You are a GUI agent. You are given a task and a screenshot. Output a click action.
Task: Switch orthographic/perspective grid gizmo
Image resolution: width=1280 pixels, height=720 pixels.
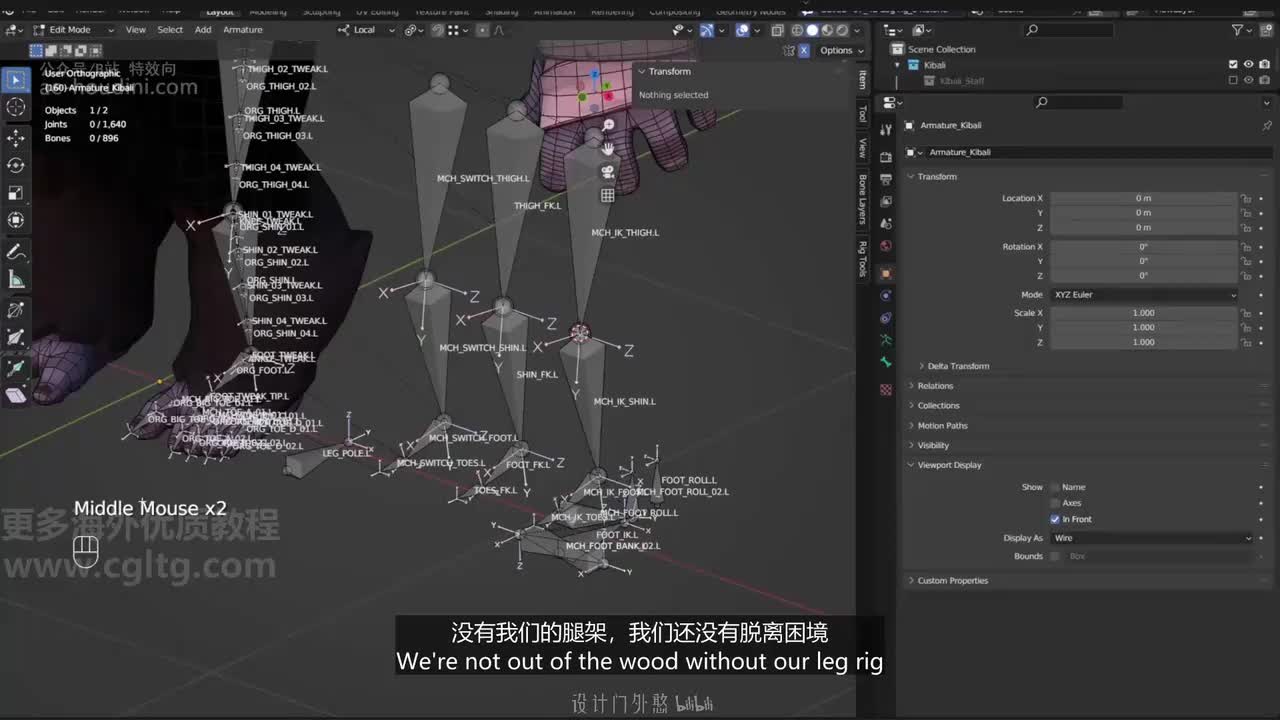(607, 195)
